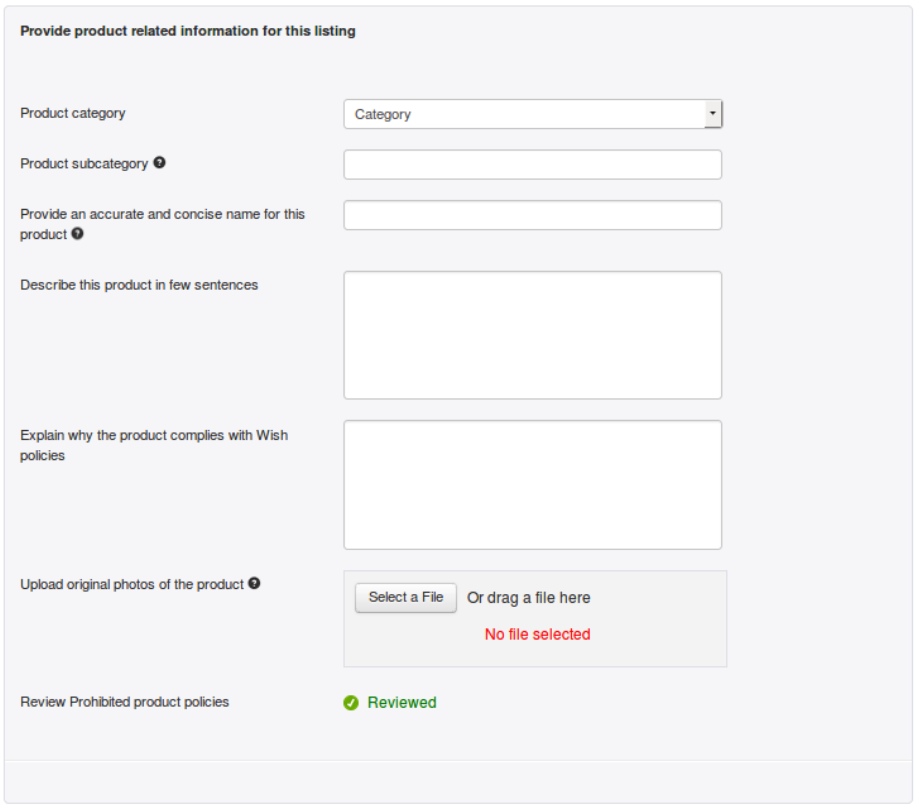The height and width of the screenshot is (808, 919).
Task: Click the Wish policies compliance text area
Action: coord(533,484)
